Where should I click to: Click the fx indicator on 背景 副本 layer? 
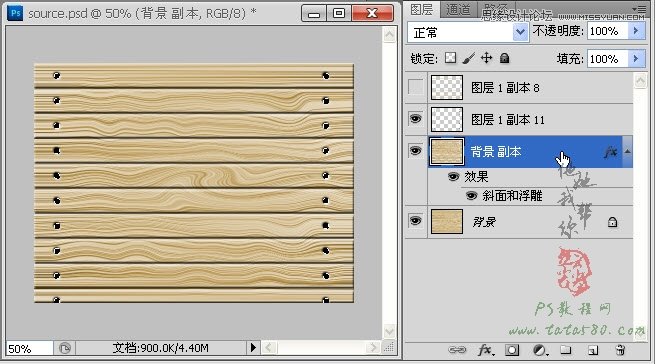tap(611, 151)
